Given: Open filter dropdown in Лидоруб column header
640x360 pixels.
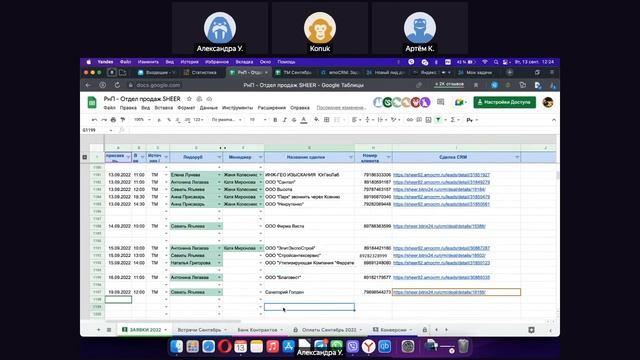Looking at the screenshot, I should click(219, 157).
